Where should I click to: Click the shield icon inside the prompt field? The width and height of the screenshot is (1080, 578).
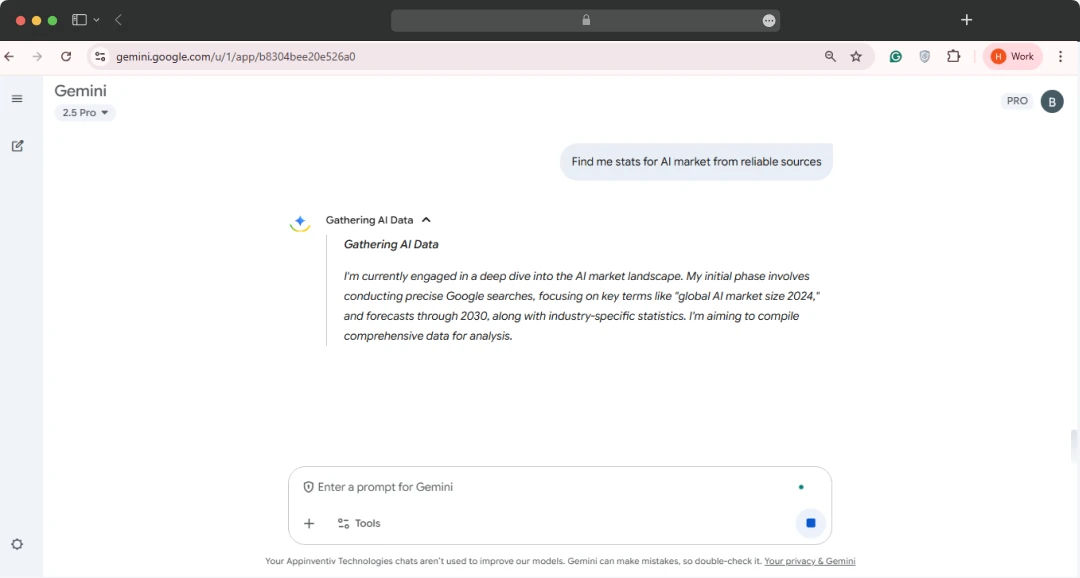point(309,487)
